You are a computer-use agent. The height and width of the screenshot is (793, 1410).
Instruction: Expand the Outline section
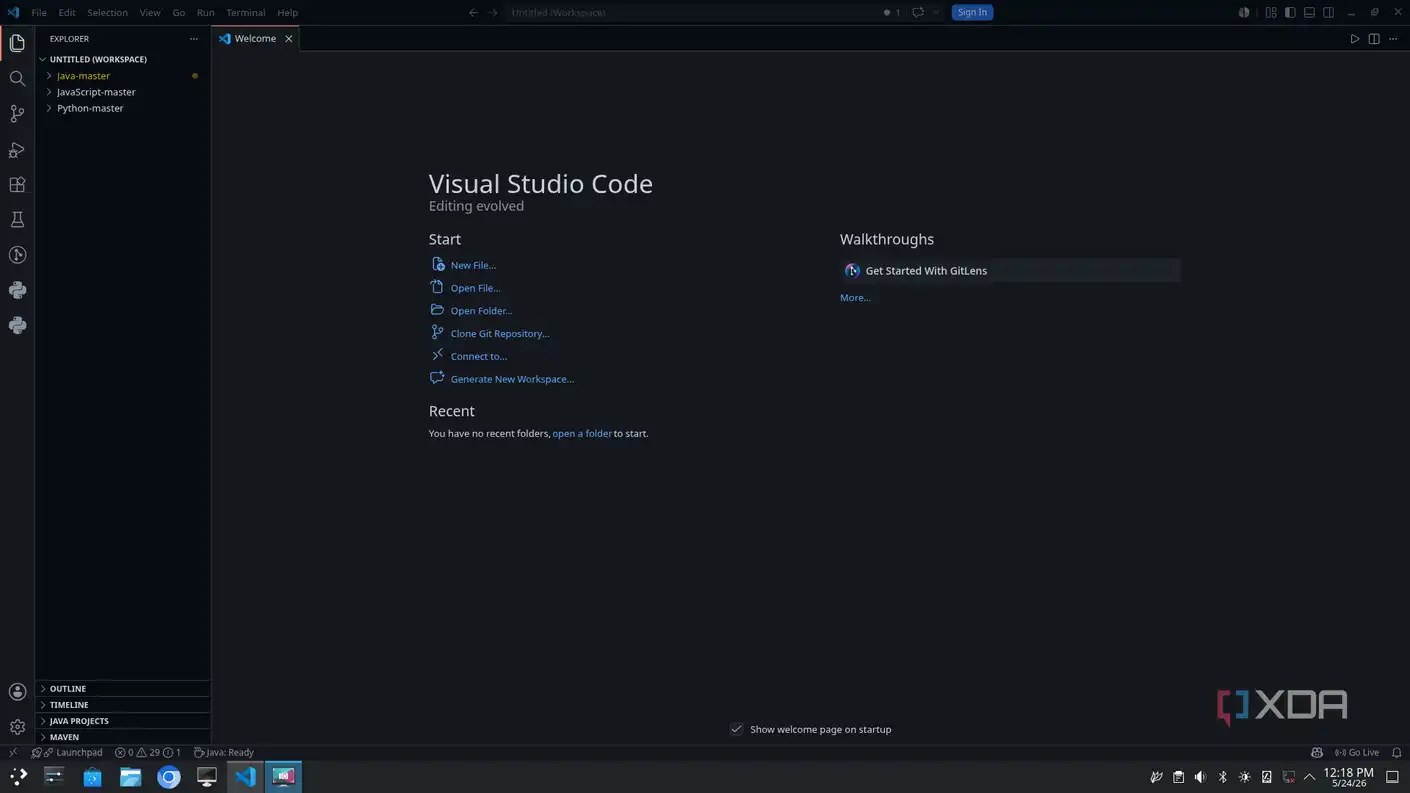click(x=122, y=689)
